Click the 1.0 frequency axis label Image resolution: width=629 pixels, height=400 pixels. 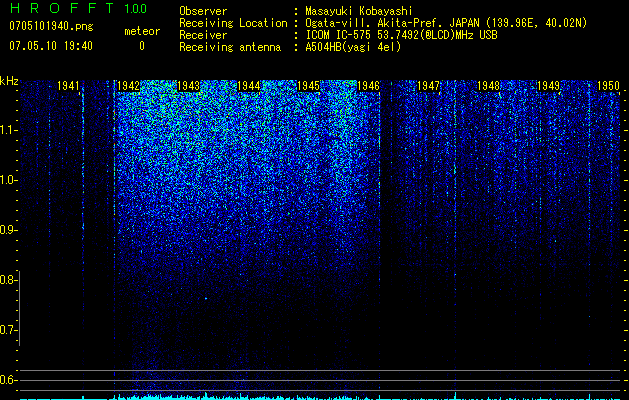coord(8,180)
